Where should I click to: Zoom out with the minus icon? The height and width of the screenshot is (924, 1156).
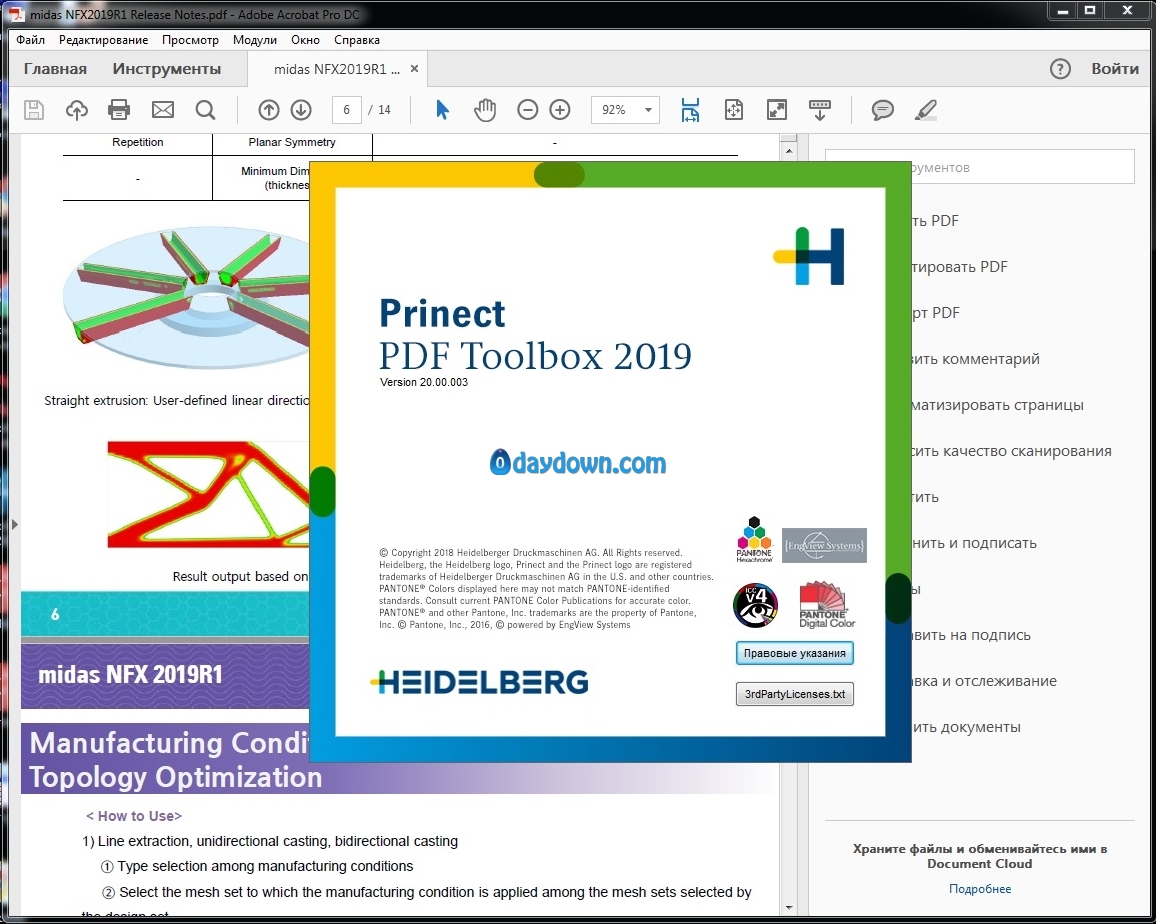[x=527, y=110]
